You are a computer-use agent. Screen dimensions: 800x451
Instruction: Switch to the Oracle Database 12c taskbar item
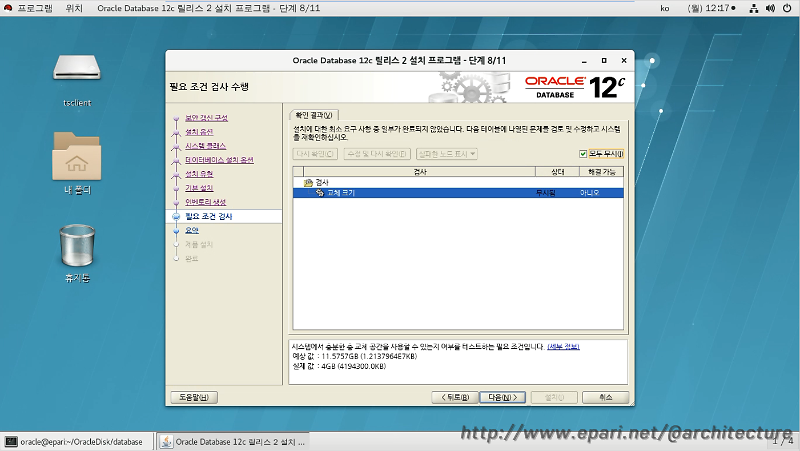(233, 442)
